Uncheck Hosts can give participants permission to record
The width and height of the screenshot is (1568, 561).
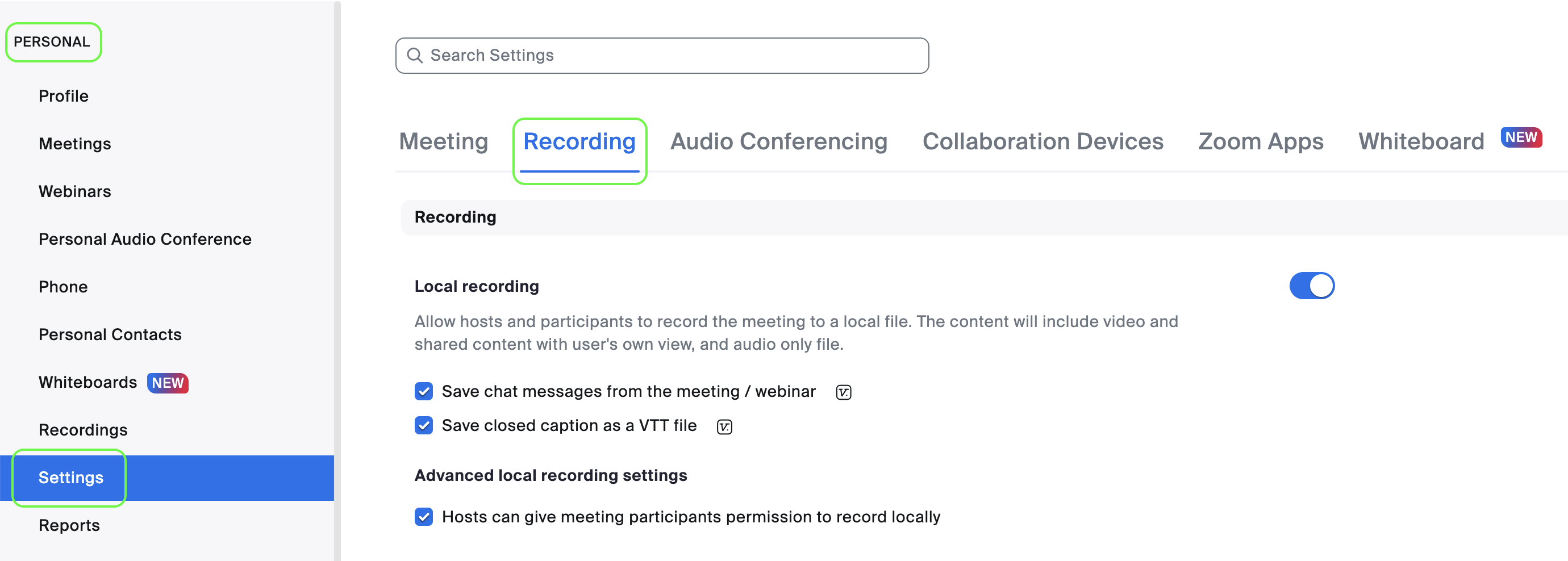pyautogui.click(x=424, y=517)
